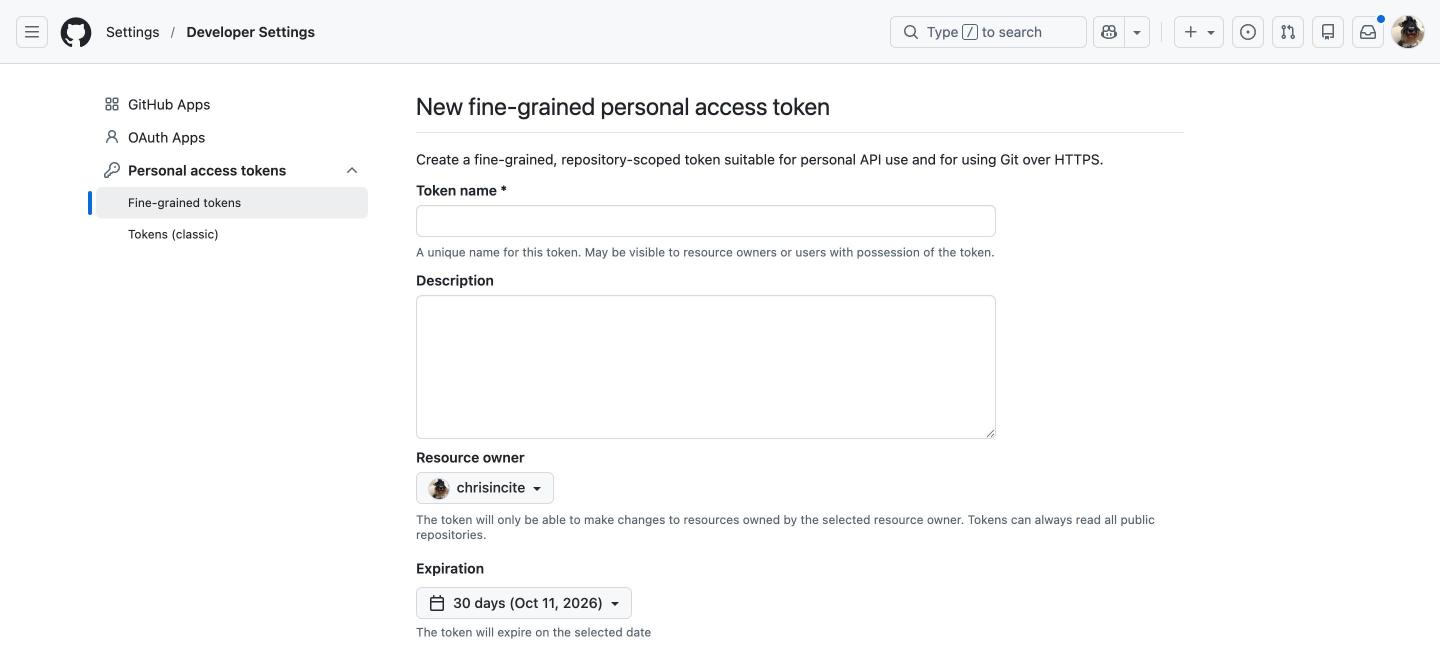This screenshot has height=667, width=1440.
Task: Click the GitHub Octocat logo
Action: [x=76, y=32]
